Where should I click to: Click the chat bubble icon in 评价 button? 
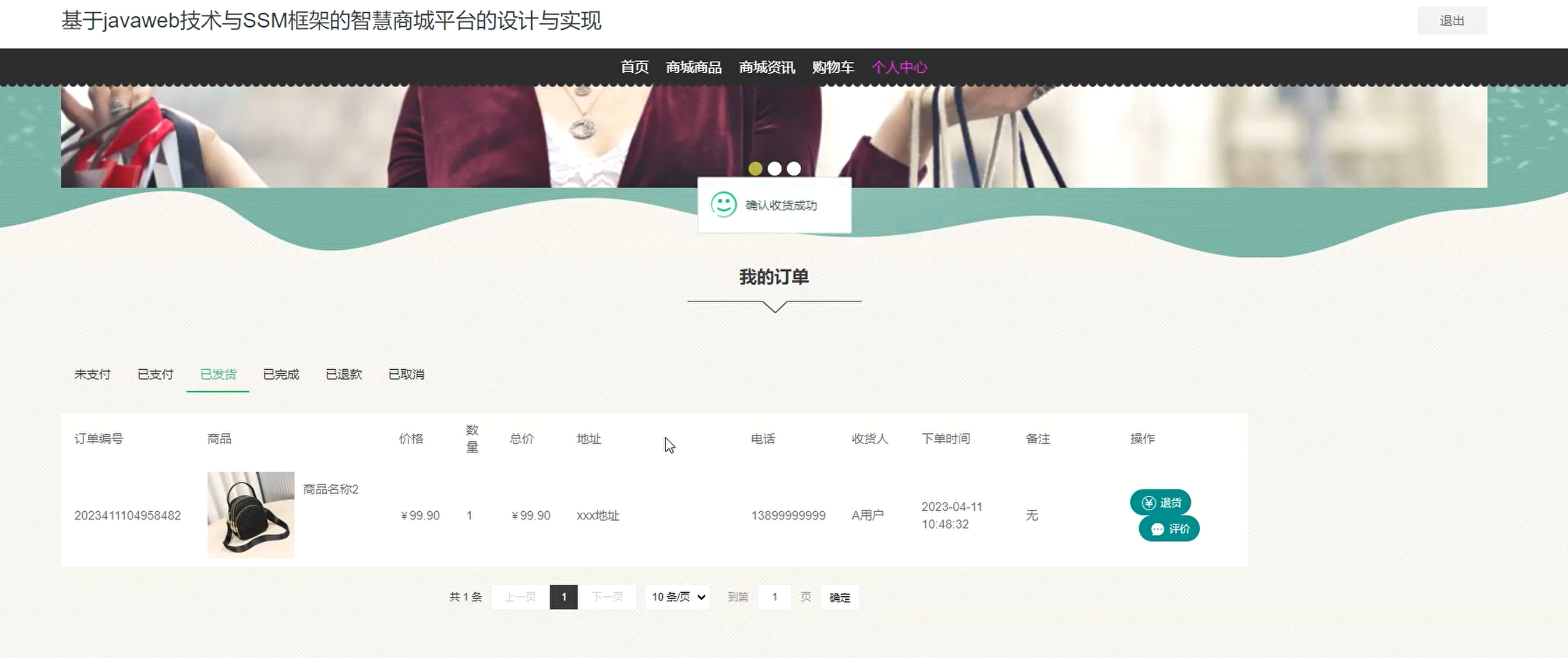point(1157,529)
